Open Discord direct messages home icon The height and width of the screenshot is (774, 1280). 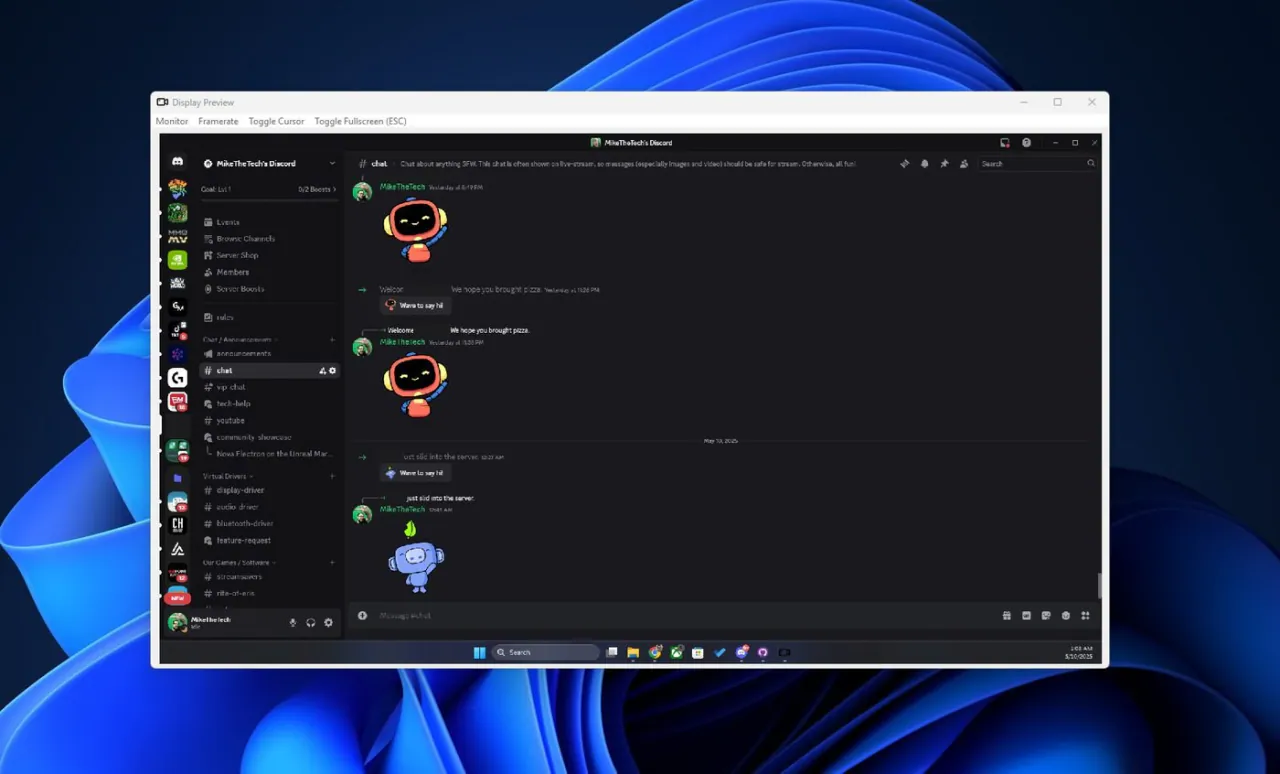[x=177, y=162]
